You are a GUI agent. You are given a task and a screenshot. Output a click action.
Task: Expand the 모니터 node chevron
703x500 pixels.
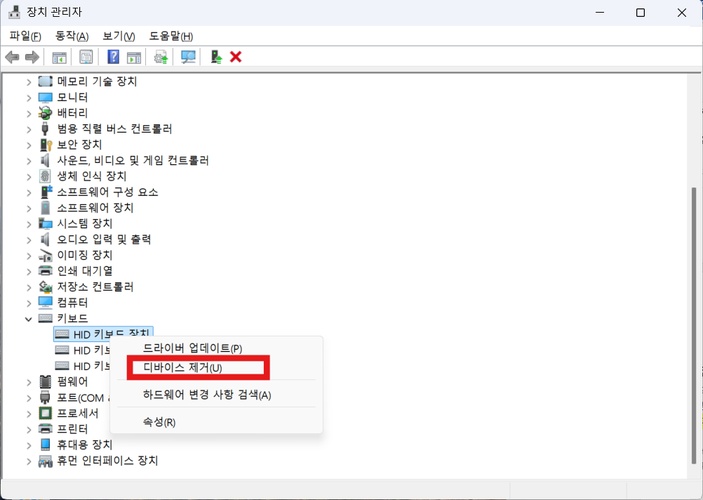pos(29,98)
